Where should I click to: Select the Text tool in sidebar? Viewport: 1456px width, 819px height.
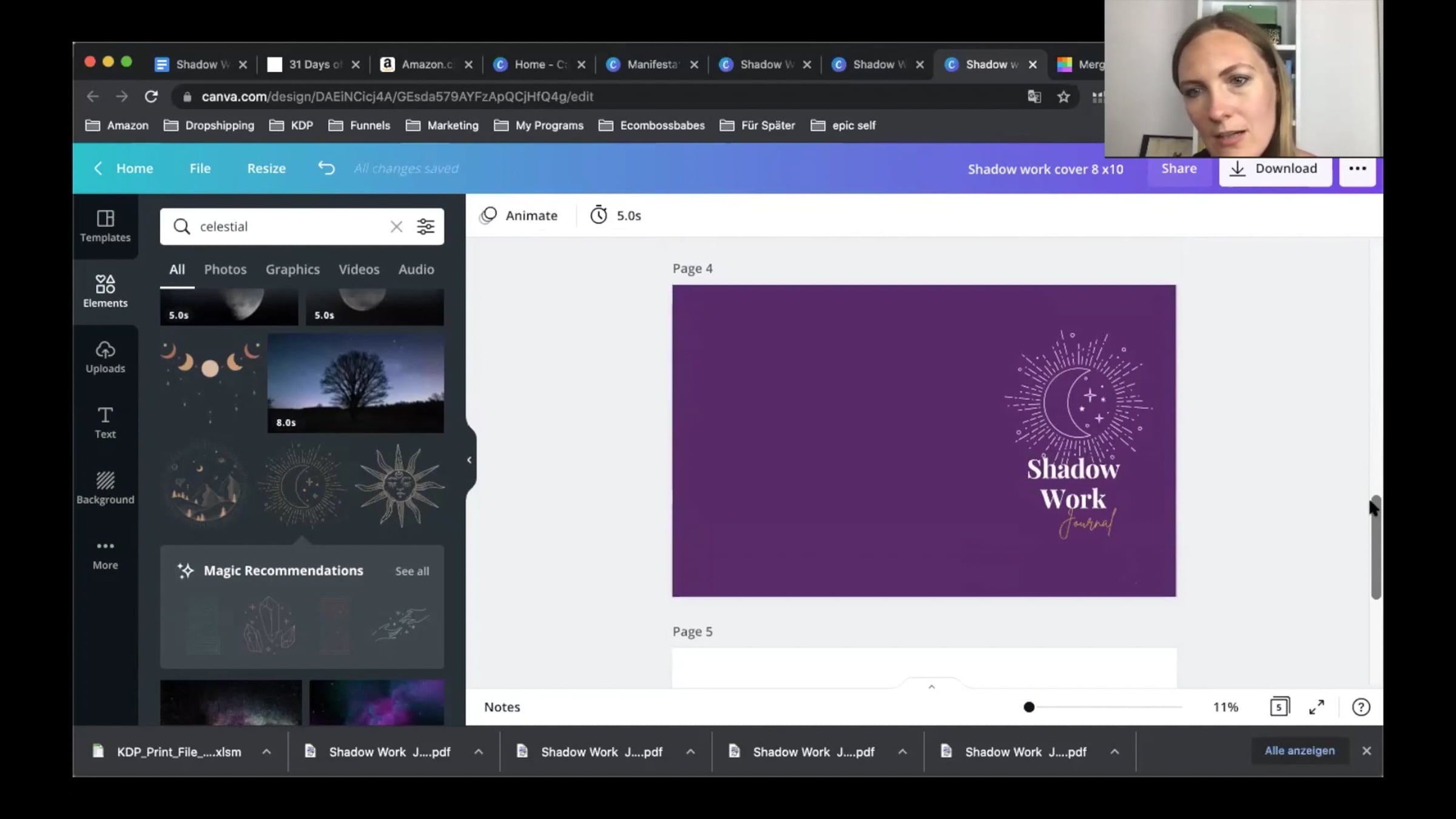tap(105, 422)
